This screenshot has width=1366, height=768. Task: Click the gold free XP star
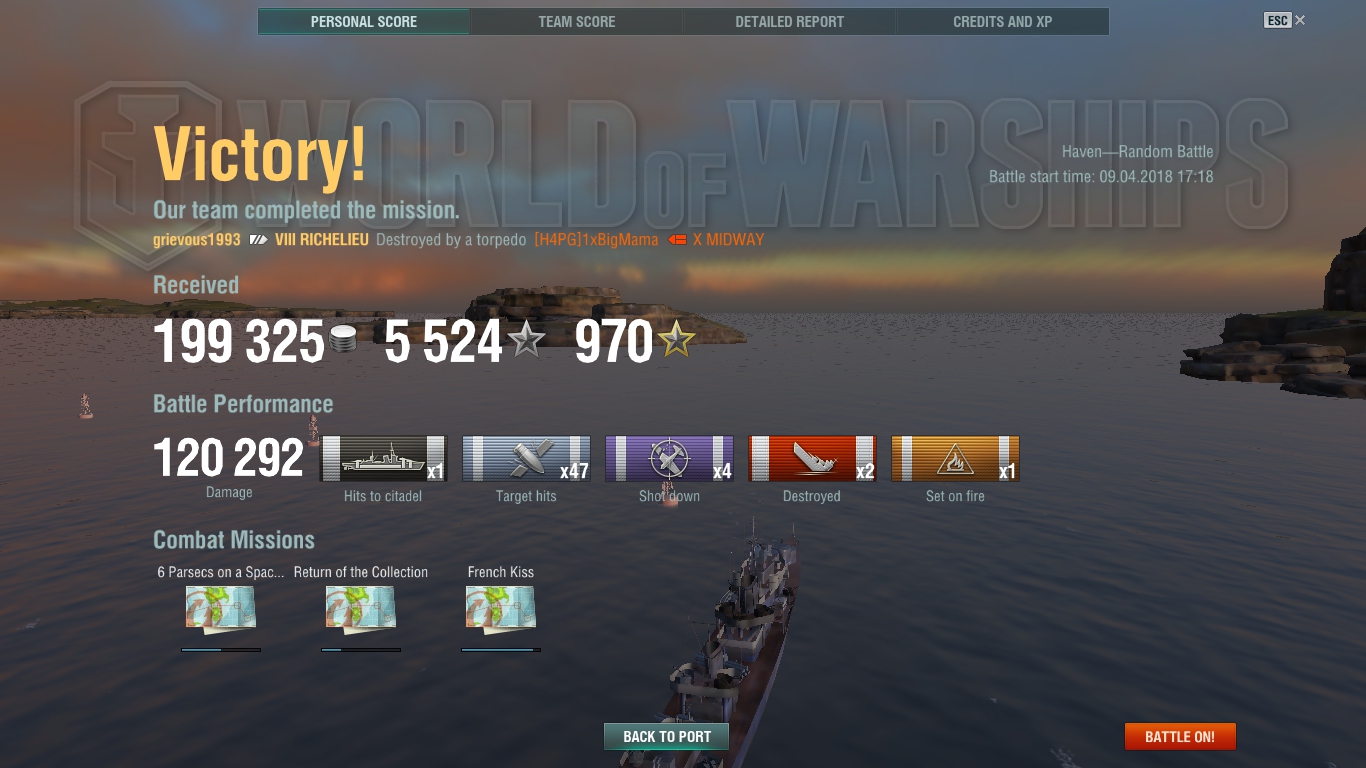pyautogui.click(x=676, y=341)
